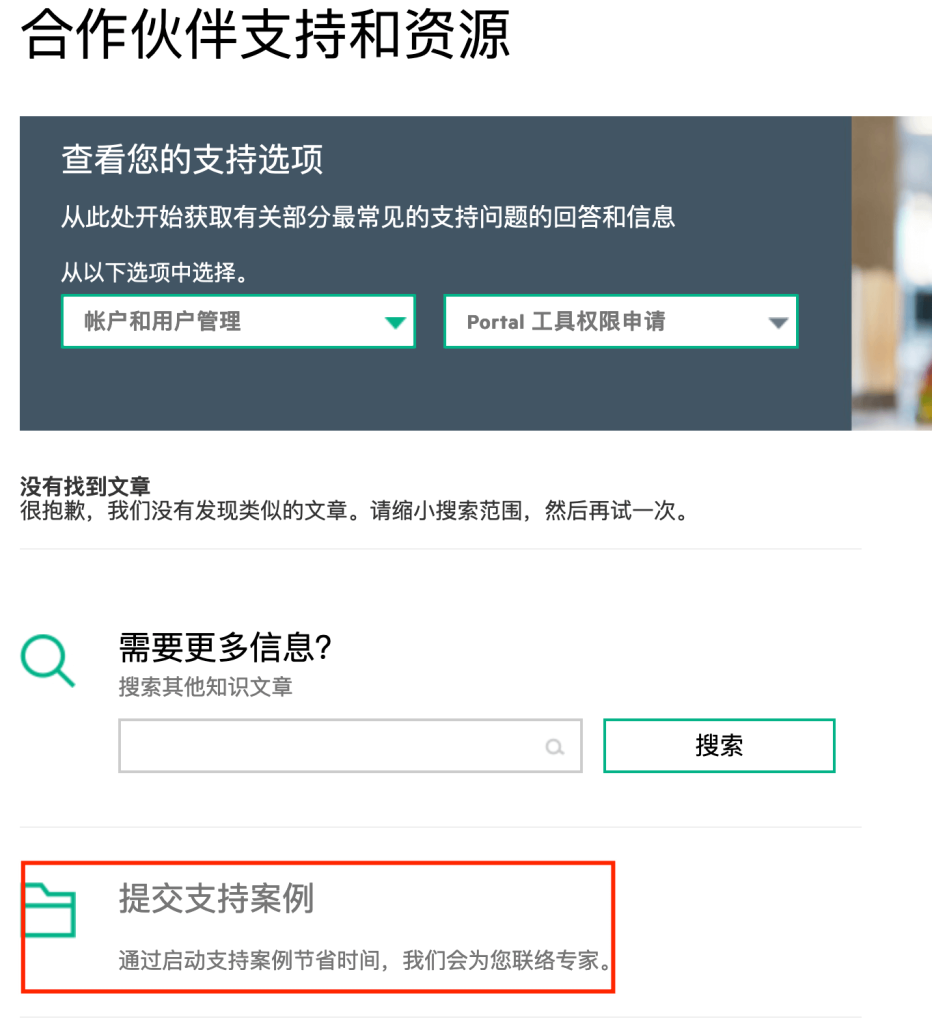Screen dimensions: 932x1024
Task: Open the 提交支持案例 heading link
Action: point(216,898)
